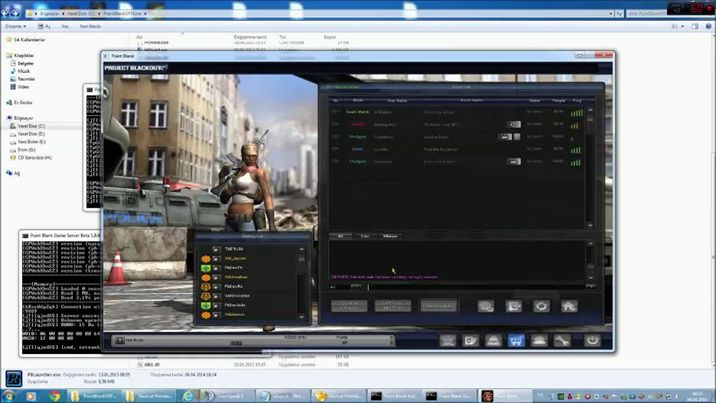Click Ping column header in room list
The width and height of the screenshot is (716, 403).
[x=577, y=100]
